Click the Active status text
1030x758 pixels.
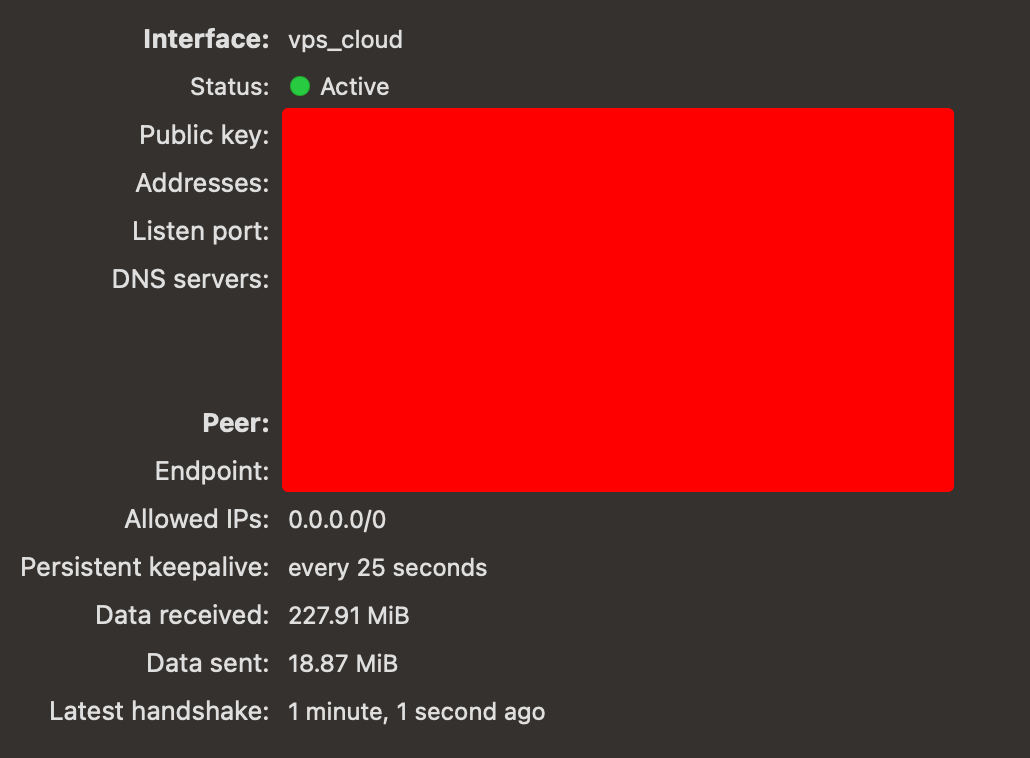(x=355, y=87)
